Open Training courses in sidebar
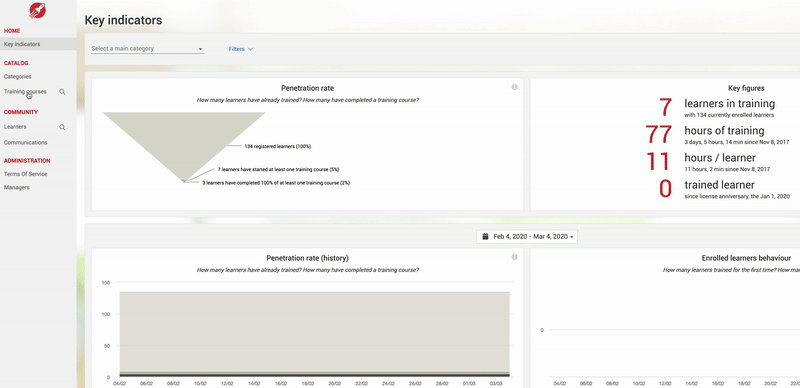The image size is (800, 388). (25, 92)
